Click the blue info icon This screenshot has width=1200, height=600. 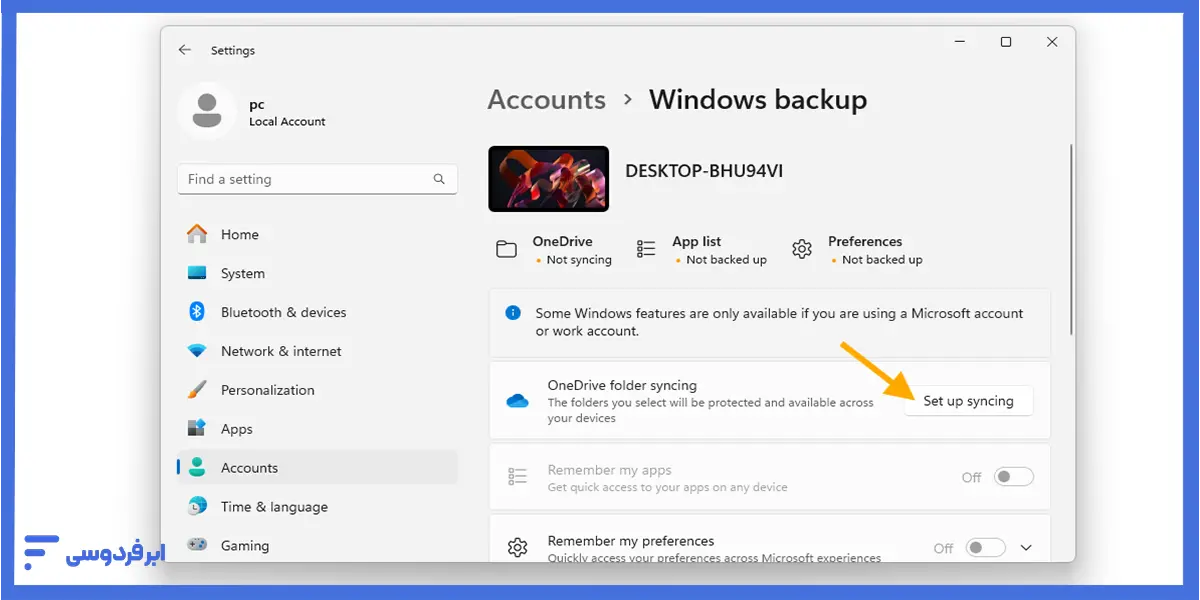(x=513, y=313)
